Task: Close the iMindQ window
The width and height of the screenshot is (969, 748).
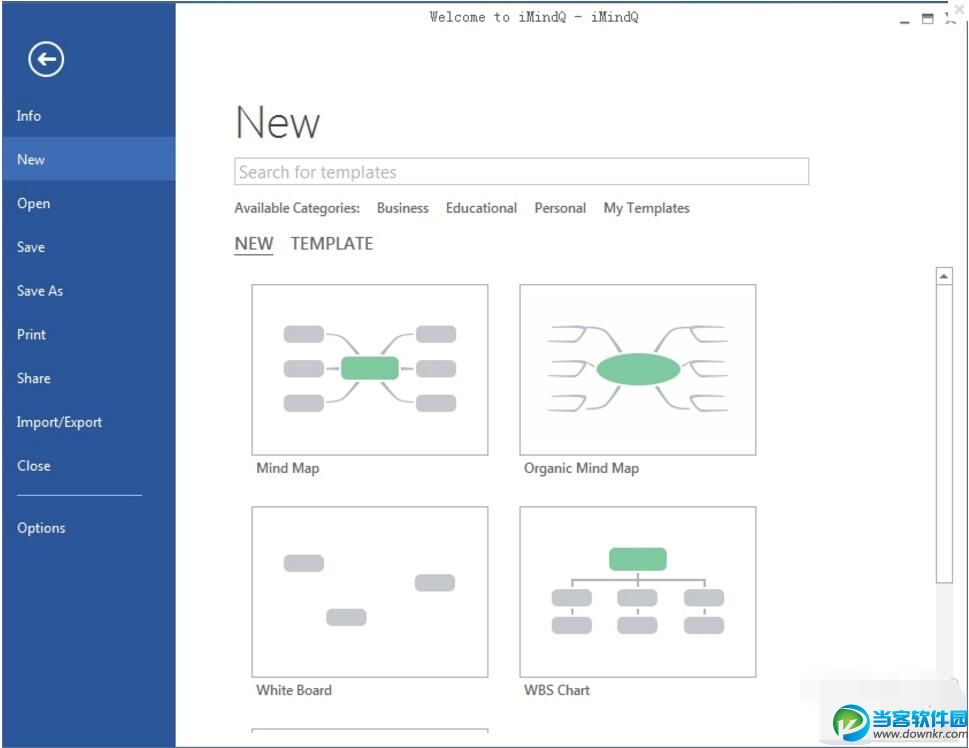Action: point(950,19)
